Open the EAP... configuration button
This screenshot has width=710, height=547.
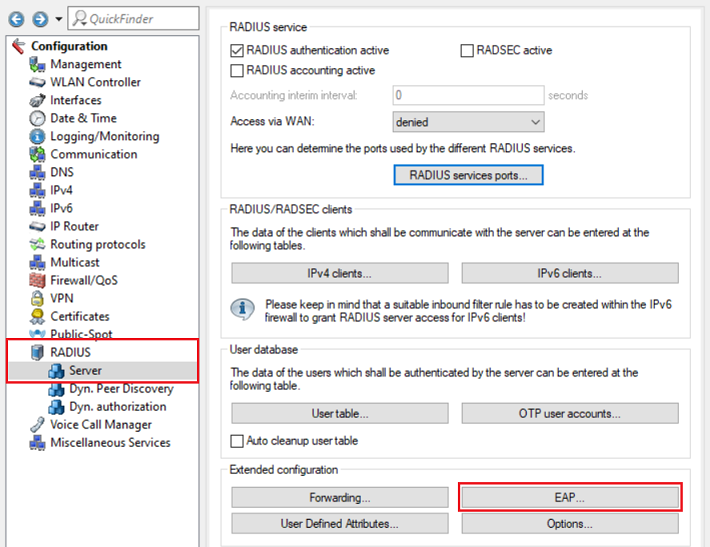pyautogui.click(x=570, y=497)
